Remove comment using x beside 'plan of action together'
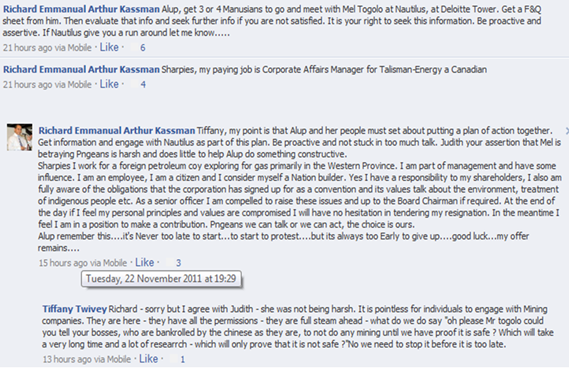569x368 pixels. click(566, 131)
